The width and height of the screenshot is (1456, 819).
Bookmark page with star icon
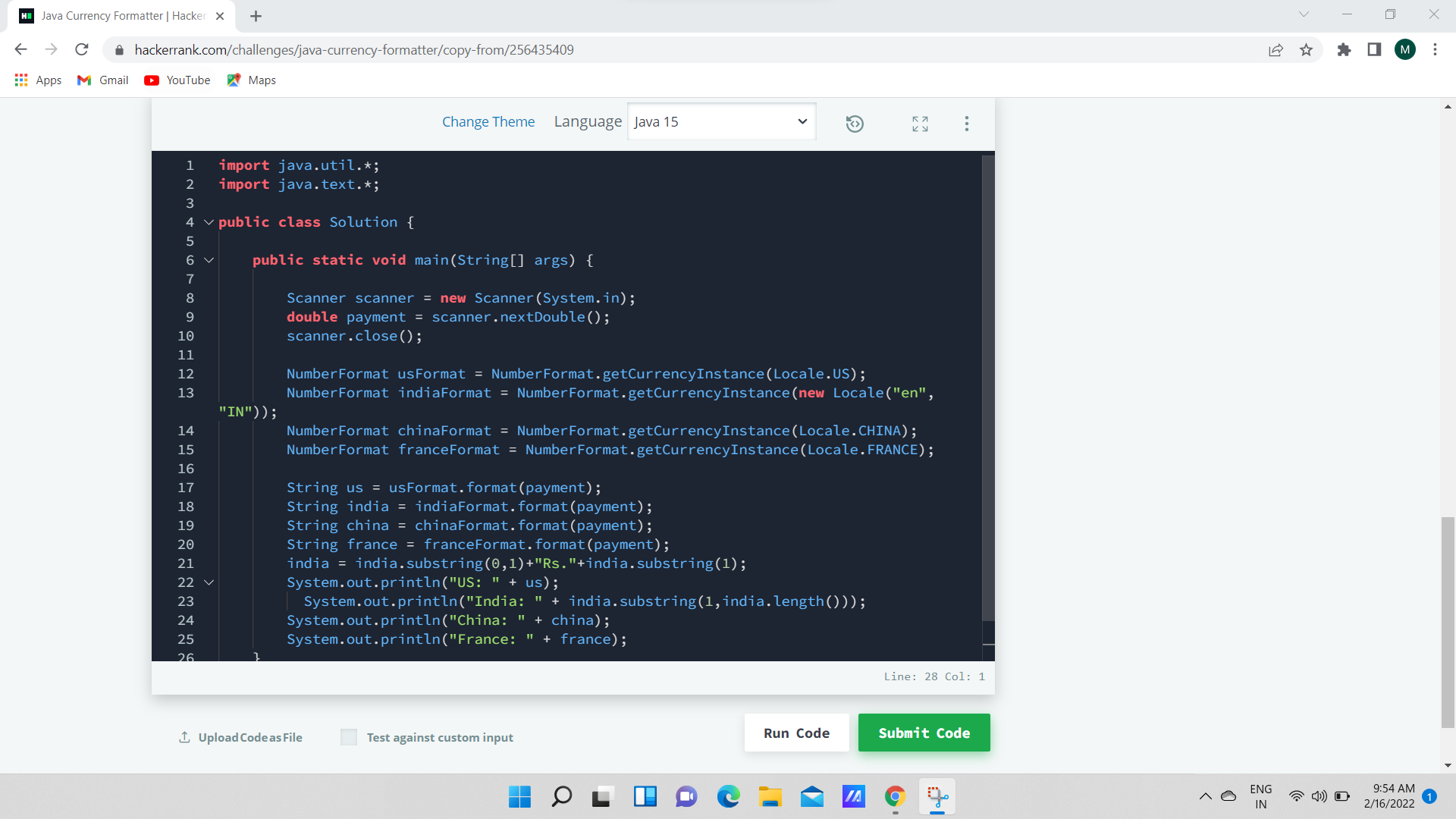pos(1306,50)
